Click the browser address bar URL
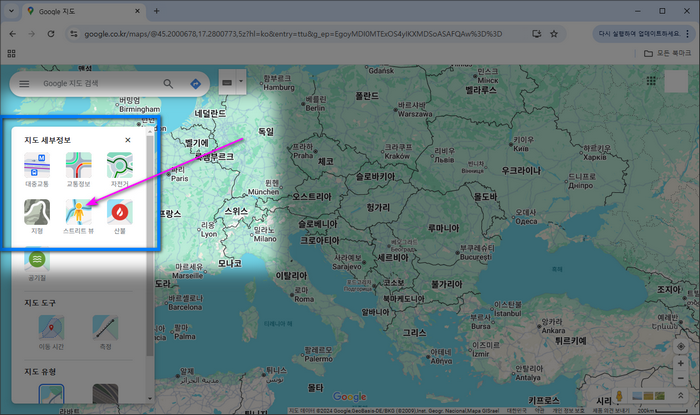 (293, 34)
